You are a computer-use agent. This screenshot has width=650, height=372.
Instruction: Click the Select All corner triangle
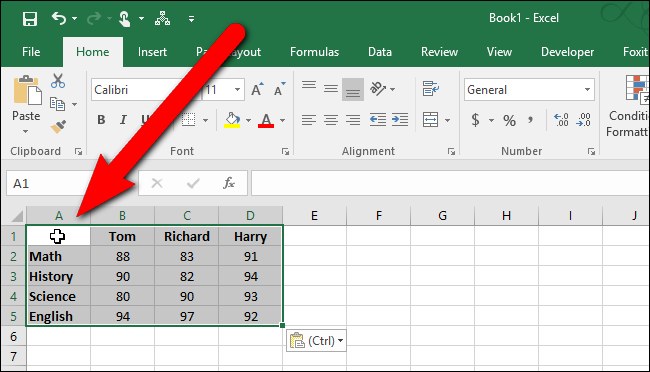pos(17,216)
